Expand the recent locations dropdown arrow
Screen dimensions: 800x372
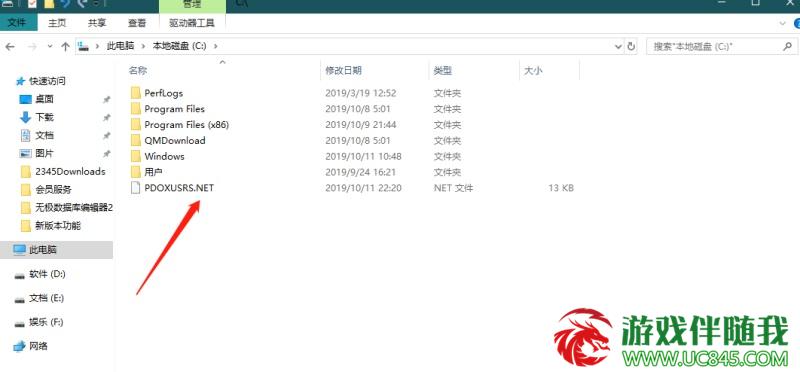pyautogui.click(x=49, y=46)
